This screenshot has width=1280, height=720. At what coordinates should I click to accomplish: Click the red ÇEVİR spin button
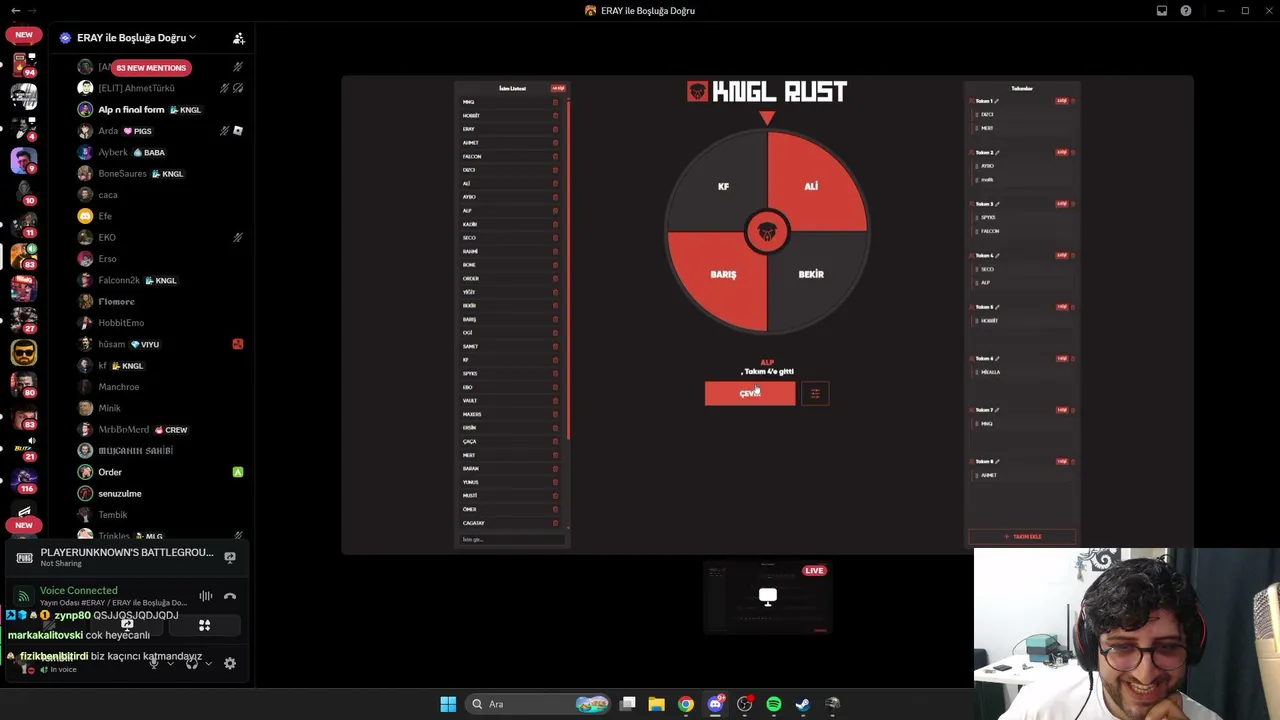750,393
